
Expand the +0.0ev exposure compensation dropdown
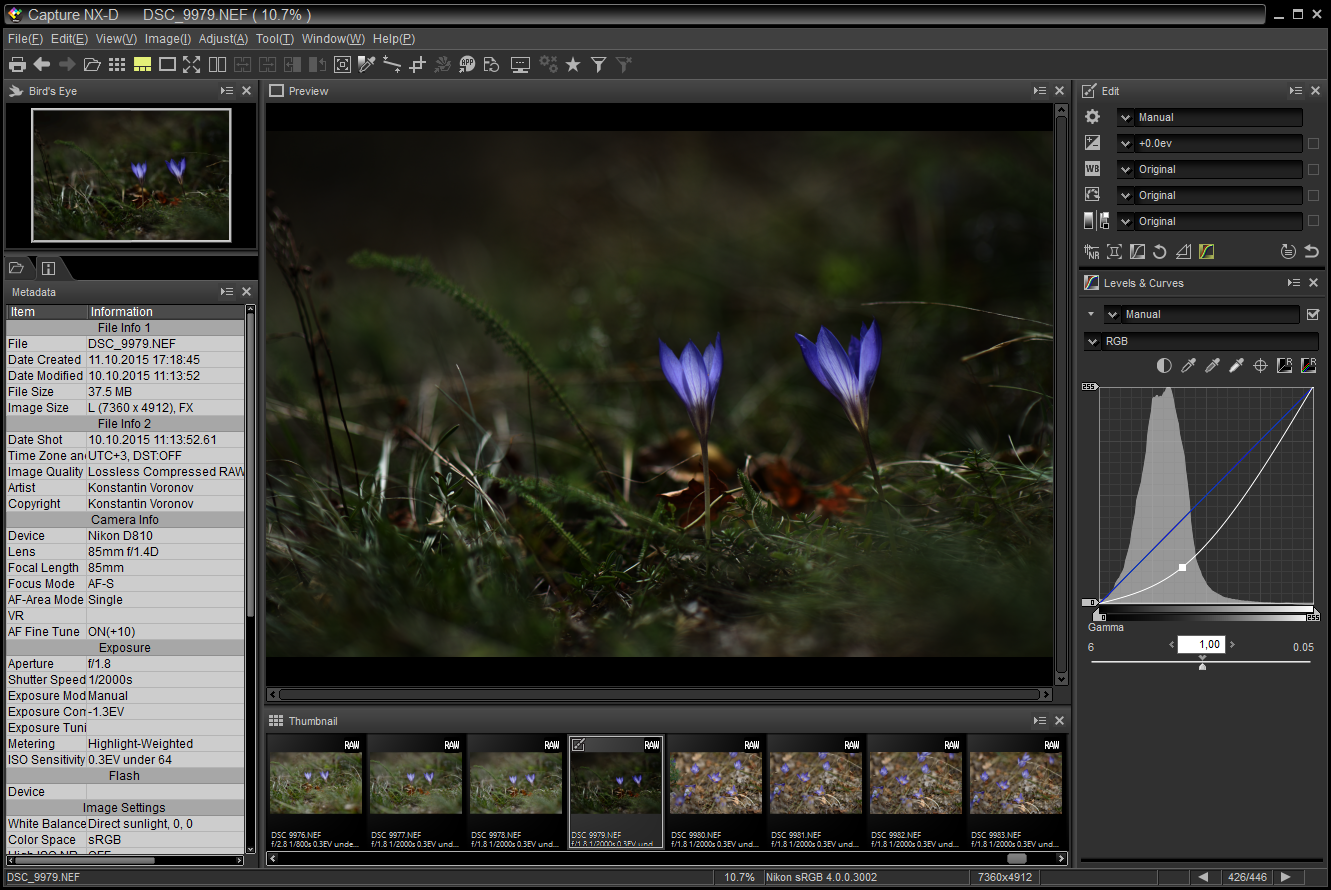pos(1126,144)
